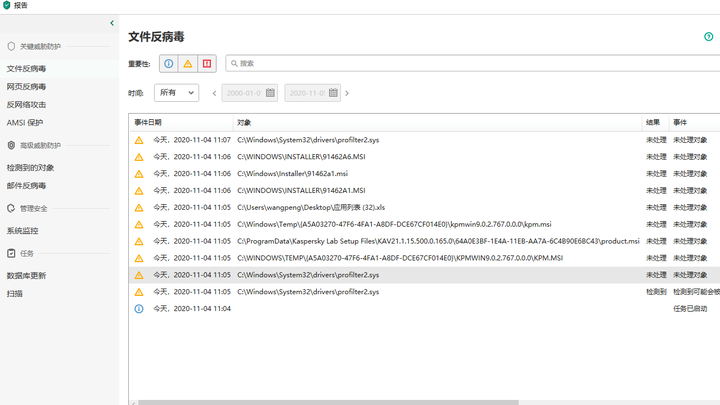Click the 管理安全 section icon
This screenshot has height=405, width=720.
click(11, 208)
